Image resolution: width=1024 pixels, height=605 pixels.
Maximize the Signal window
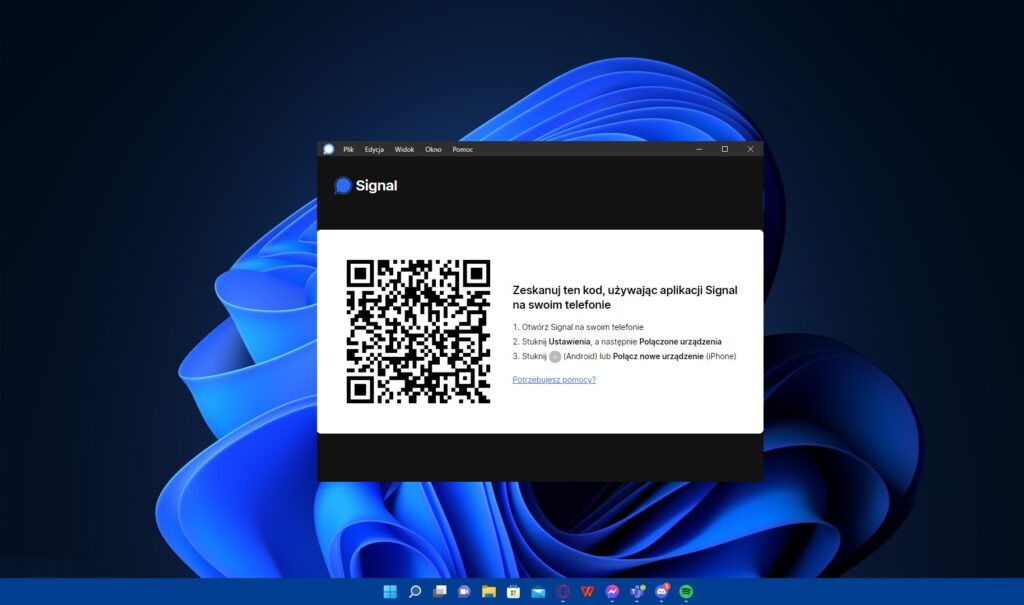725,149
